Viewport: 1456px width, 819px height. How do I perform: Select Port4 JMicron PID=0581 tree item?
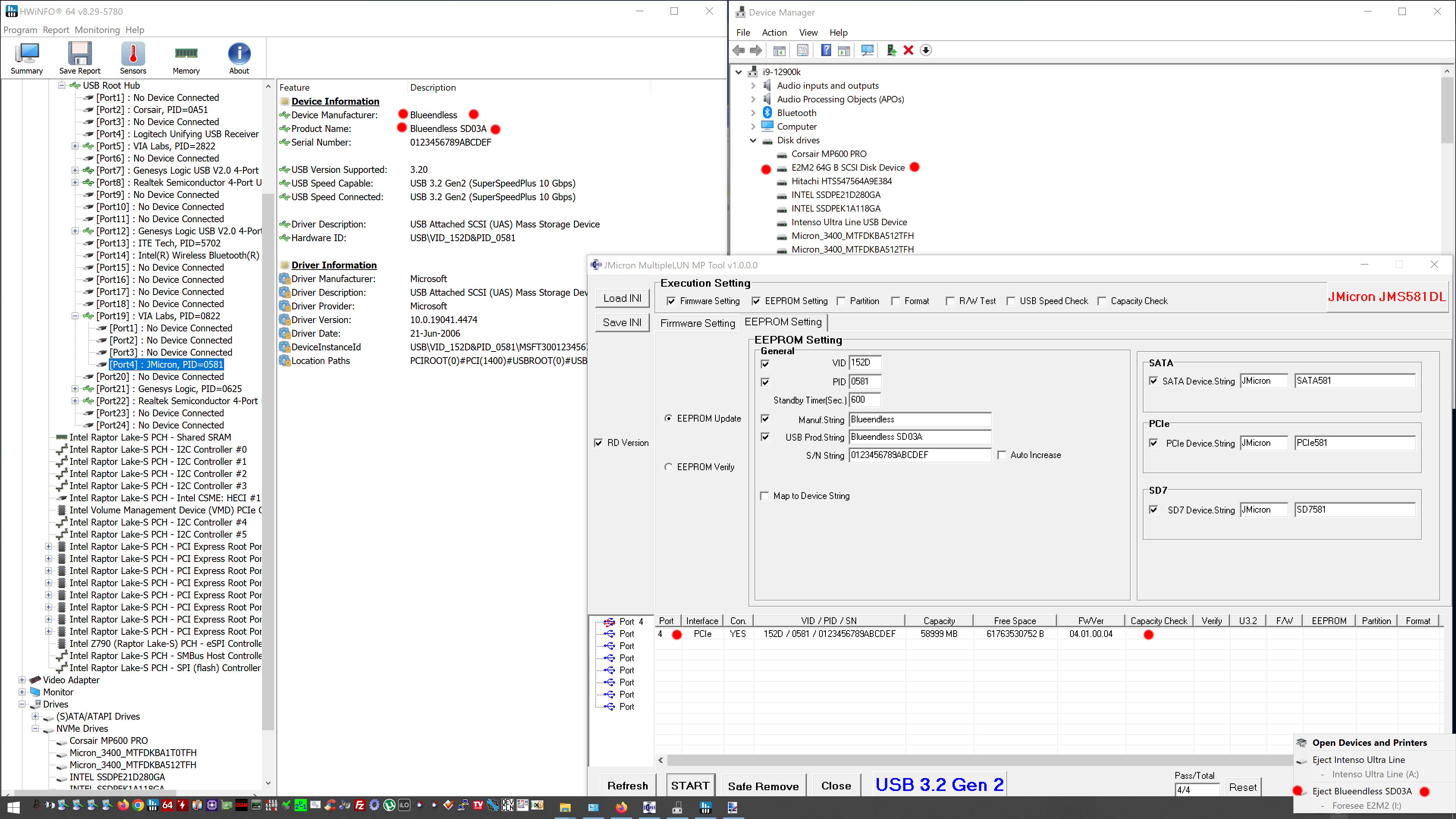(166, 364)
